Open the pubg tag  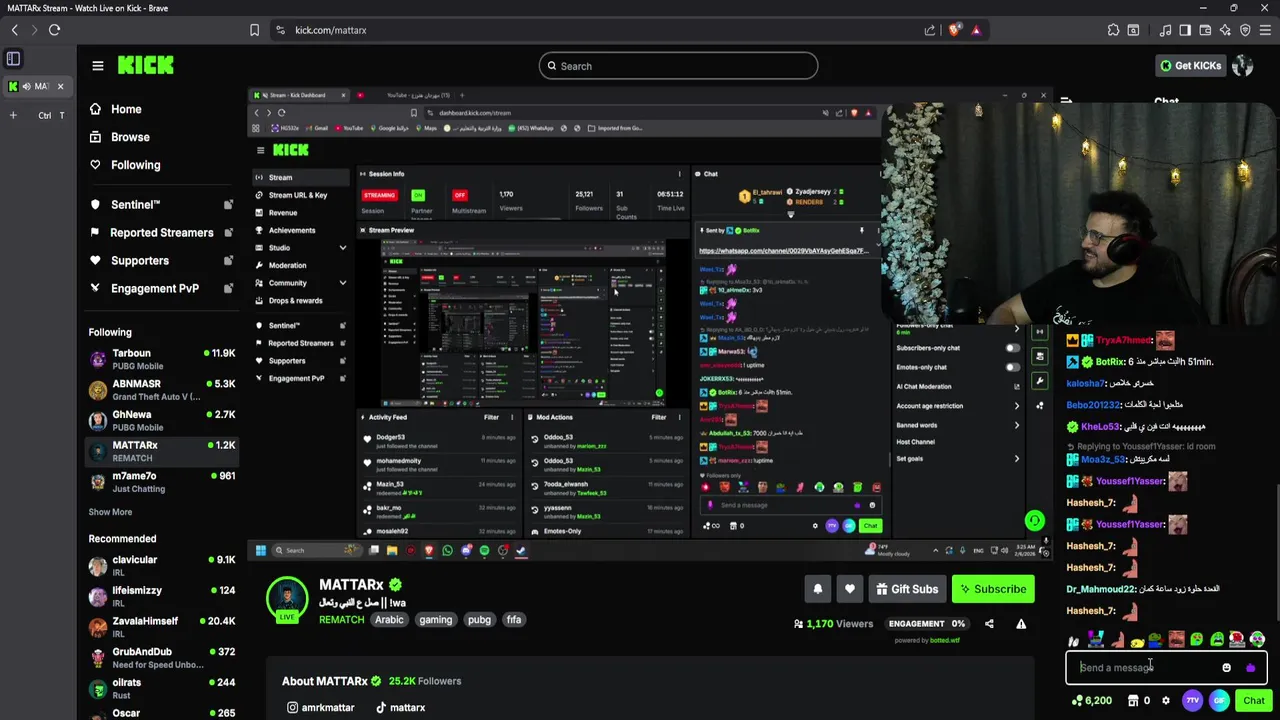coord(479,620)
